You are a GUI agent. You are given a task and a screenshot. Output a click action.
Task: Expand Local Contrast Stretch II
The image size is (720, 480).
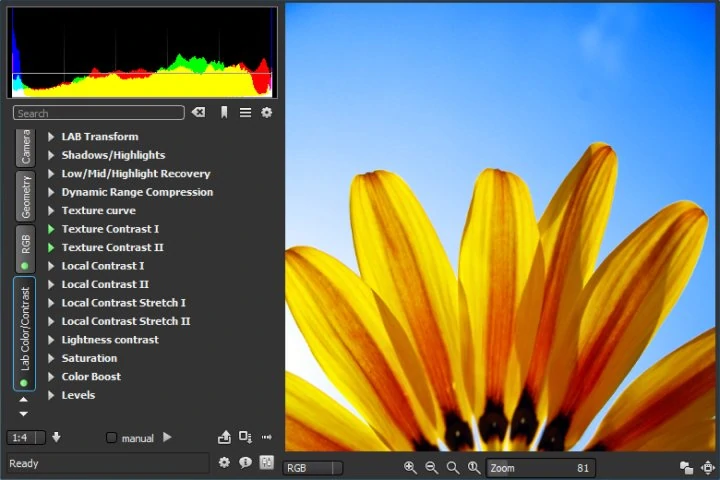point(51,321)
